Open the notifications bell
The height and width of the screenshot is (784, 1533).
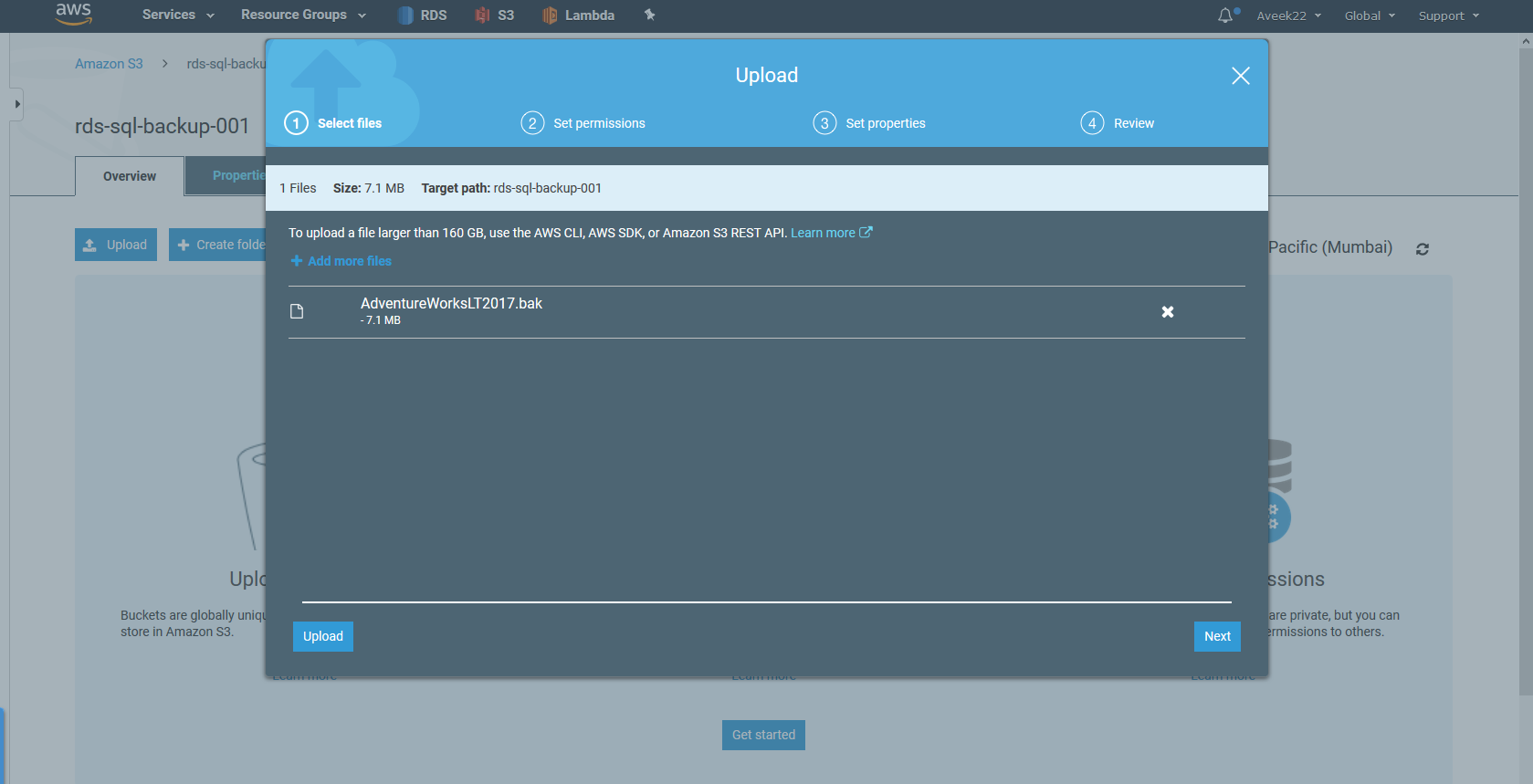tap(1226, 16)
